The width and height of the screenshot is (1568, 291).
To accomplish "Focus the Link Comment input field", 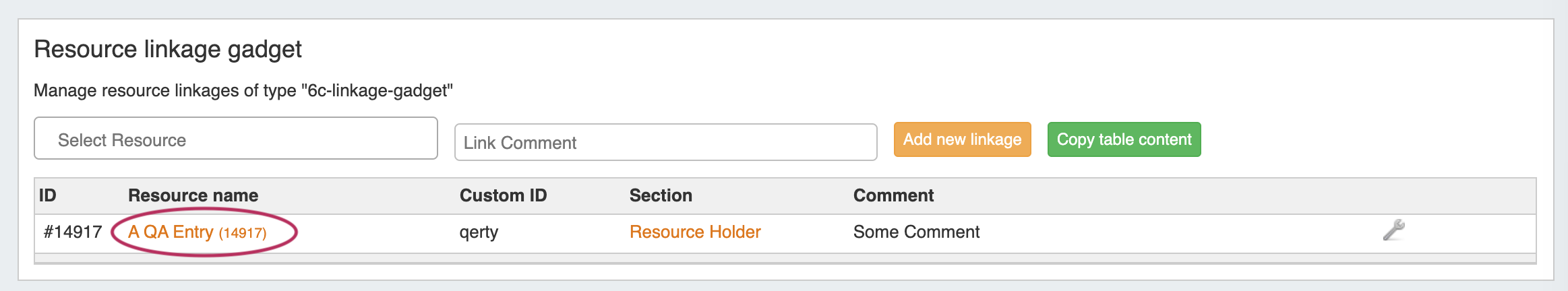I will pyautogui.click(x=665, y=143).
